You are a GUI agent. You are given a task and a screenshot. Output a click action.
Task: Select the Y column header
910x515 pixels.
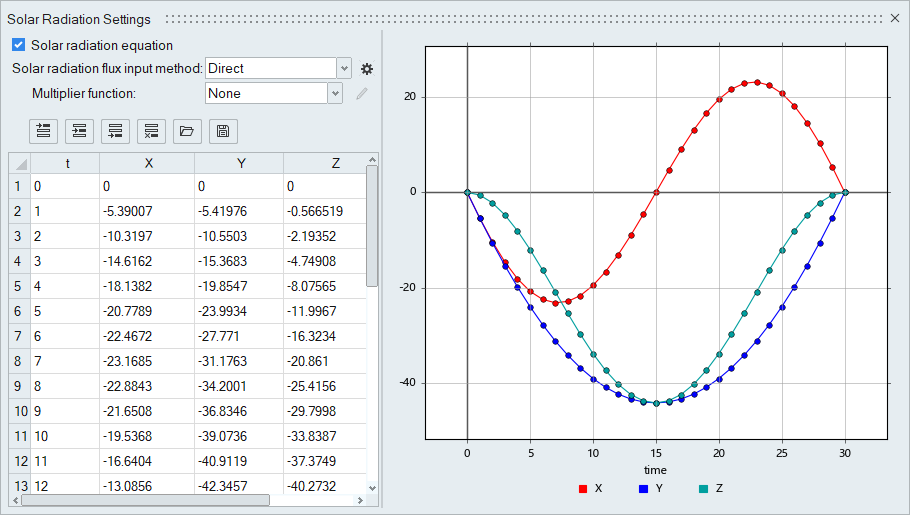(x=239, y=164)
